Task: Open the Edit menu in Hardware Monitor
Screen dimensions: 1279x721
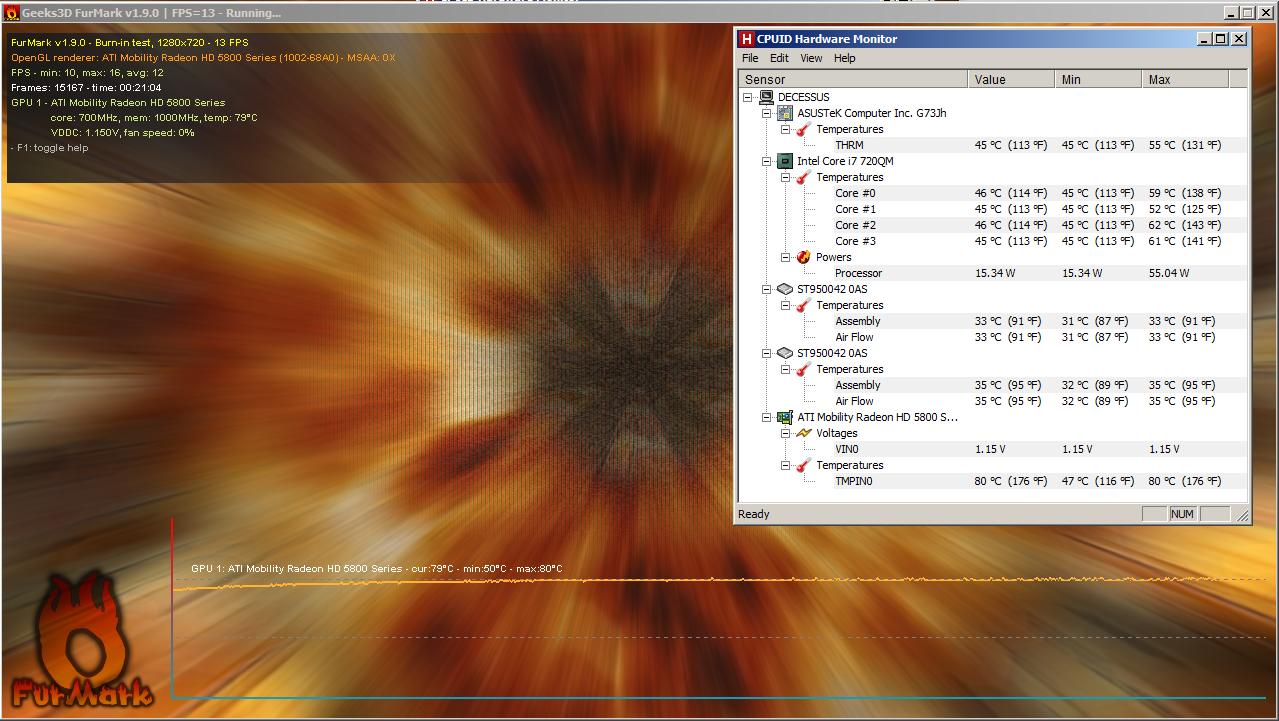Action: [779, 58]
